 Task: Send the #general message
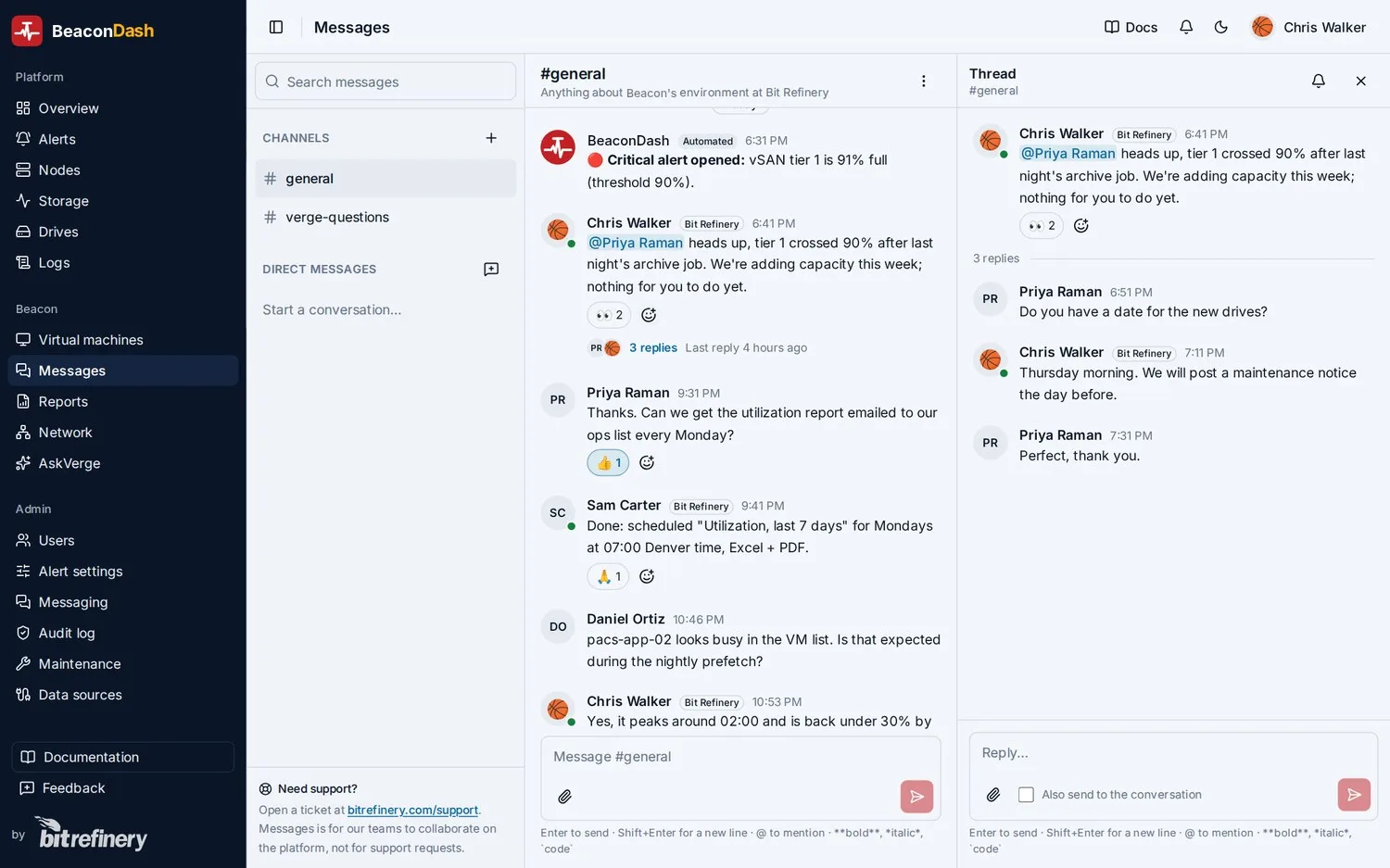(x=916, y=797)
